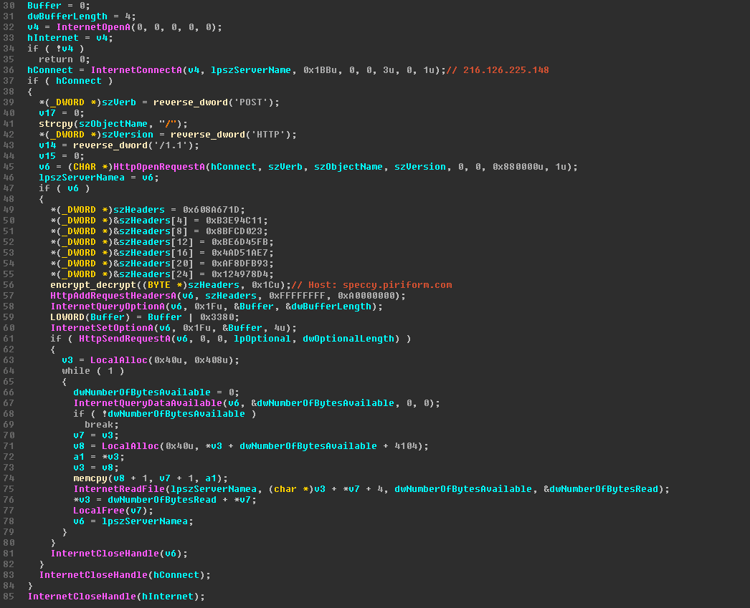
Task: Select the return 0; statement
Action: coord(64,59)
